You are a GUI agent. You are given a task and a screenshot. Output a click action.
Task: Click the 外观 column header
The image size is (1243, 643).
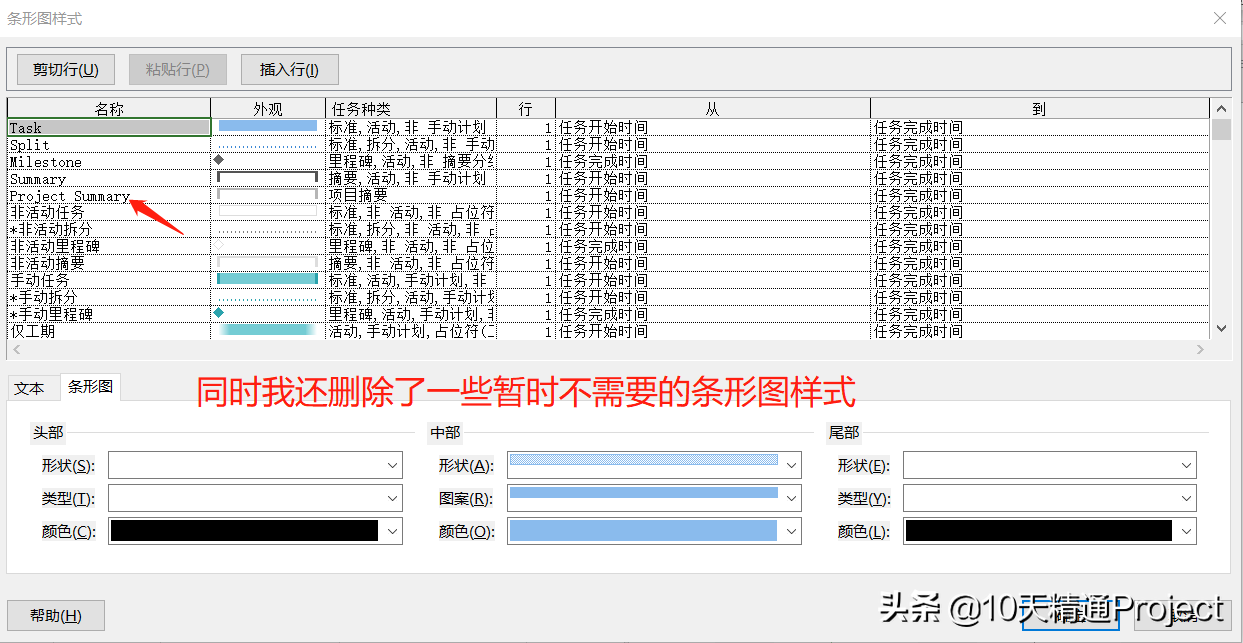(268, 109)
